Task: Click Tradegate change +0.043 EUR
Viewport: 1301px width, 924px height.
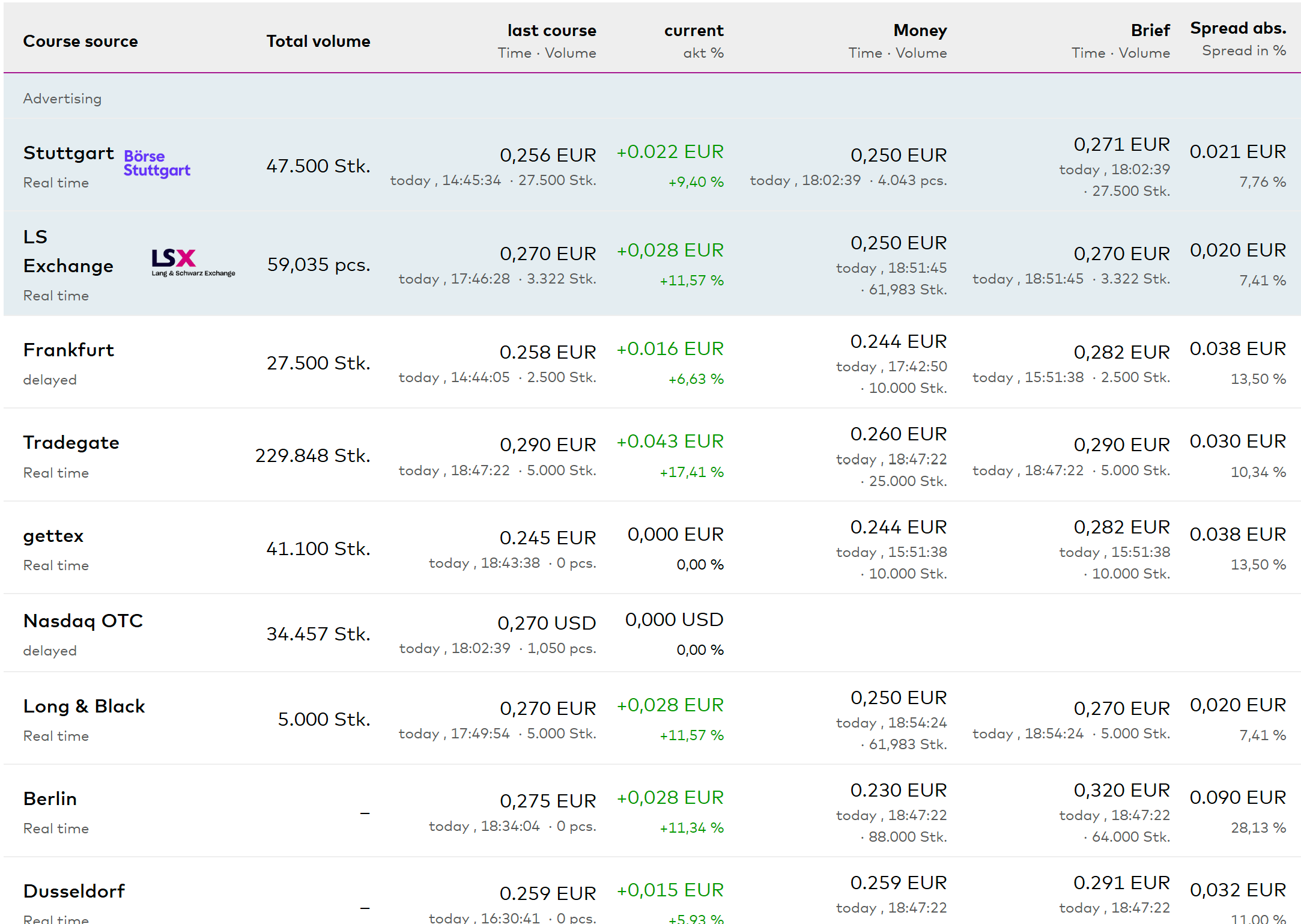Action: click(670, 441)
